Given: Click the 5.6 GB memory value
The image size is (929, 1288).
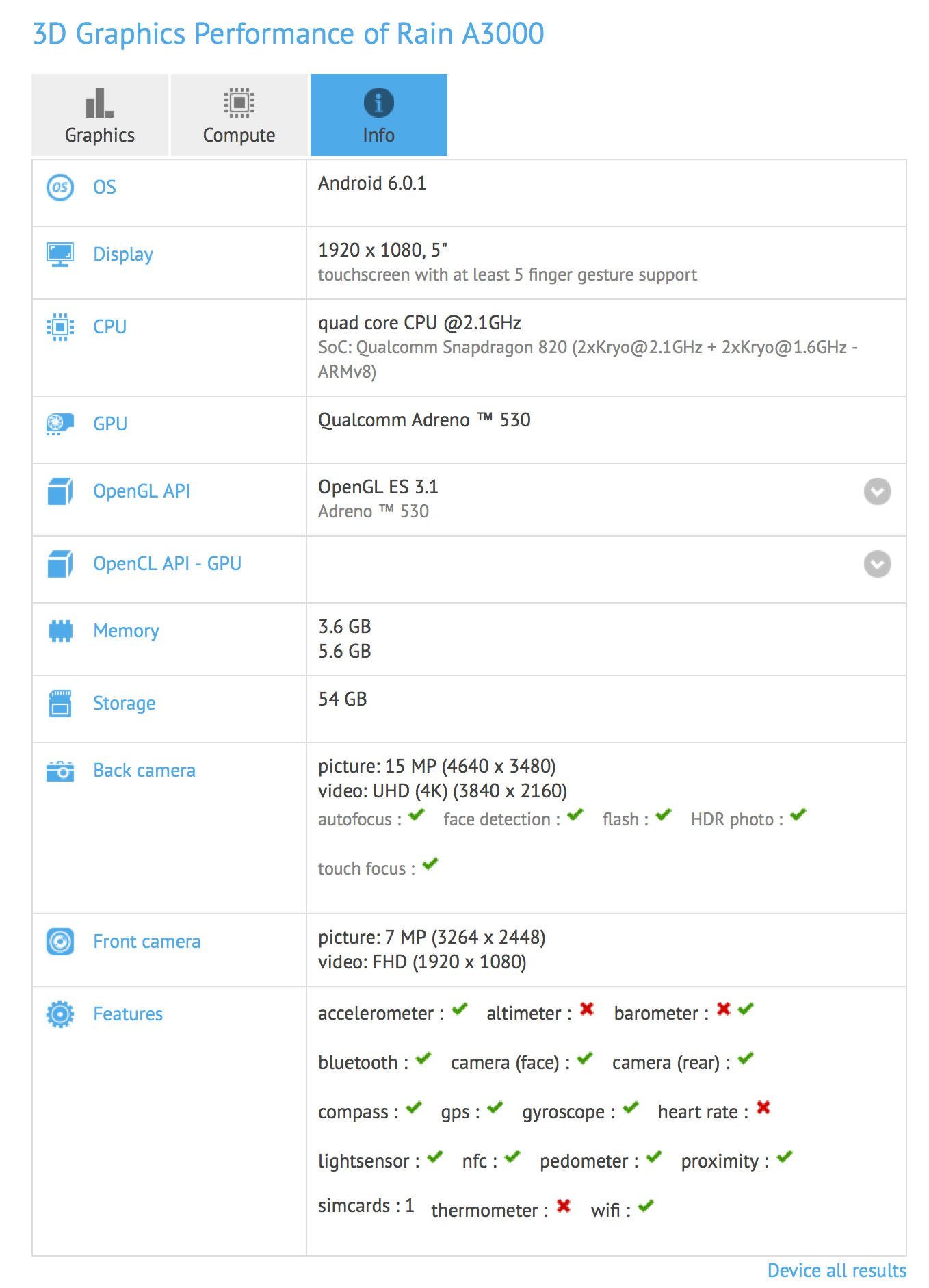Looking at the screenshot, I should (x=345, y=652).
